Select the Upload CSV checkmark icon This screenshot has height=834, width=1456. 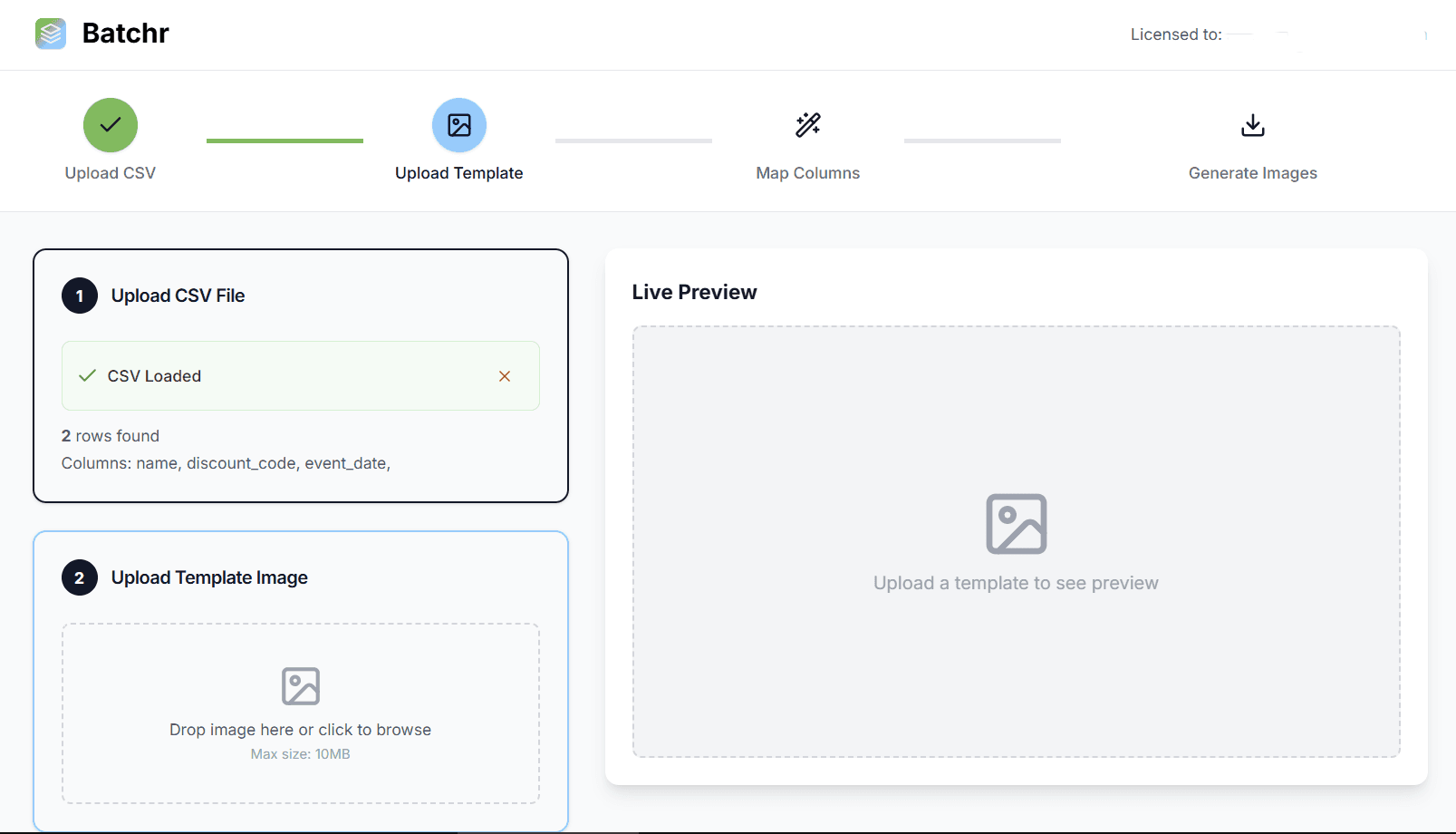click(x=110, y=125)
